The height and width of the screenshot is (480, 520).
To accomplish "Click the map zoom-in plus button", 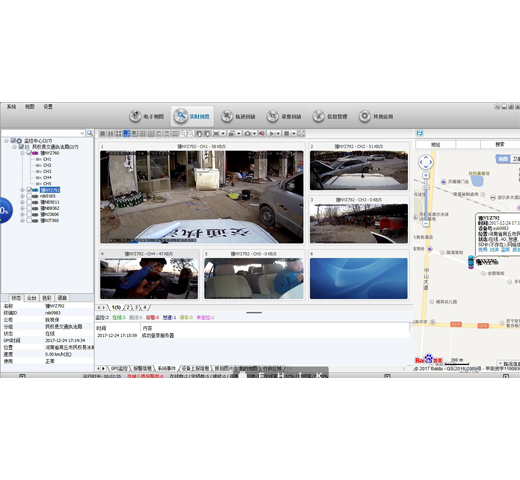I will point(426,175).
